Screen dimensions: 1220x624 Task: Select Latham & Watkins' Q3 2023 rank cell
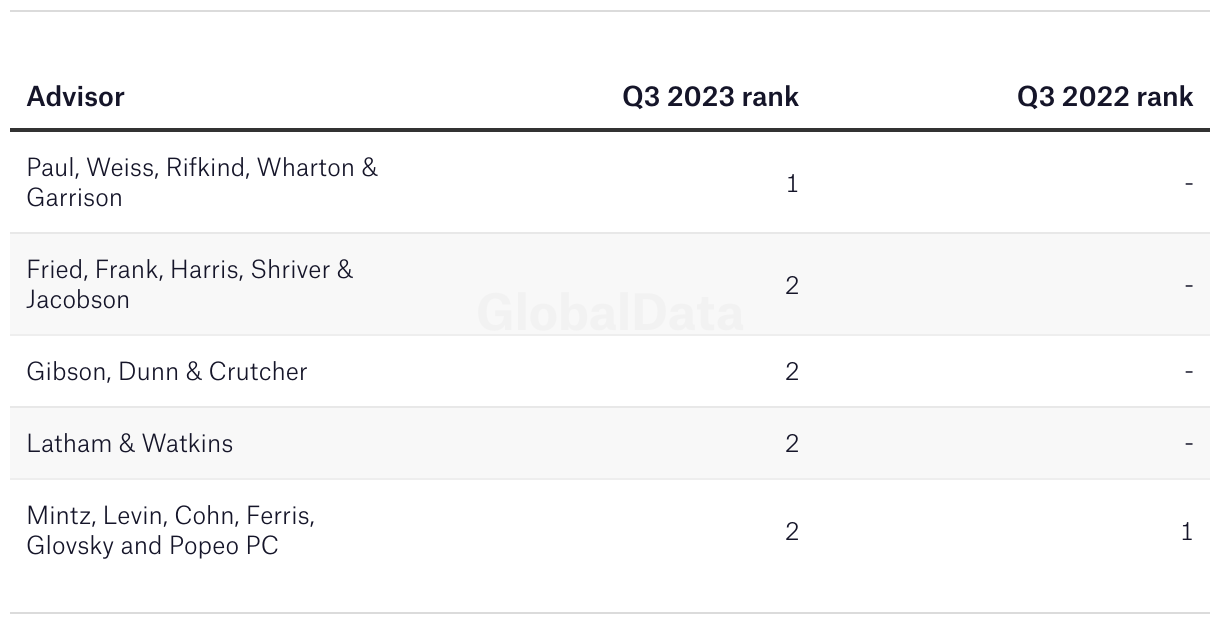[792, 444]
